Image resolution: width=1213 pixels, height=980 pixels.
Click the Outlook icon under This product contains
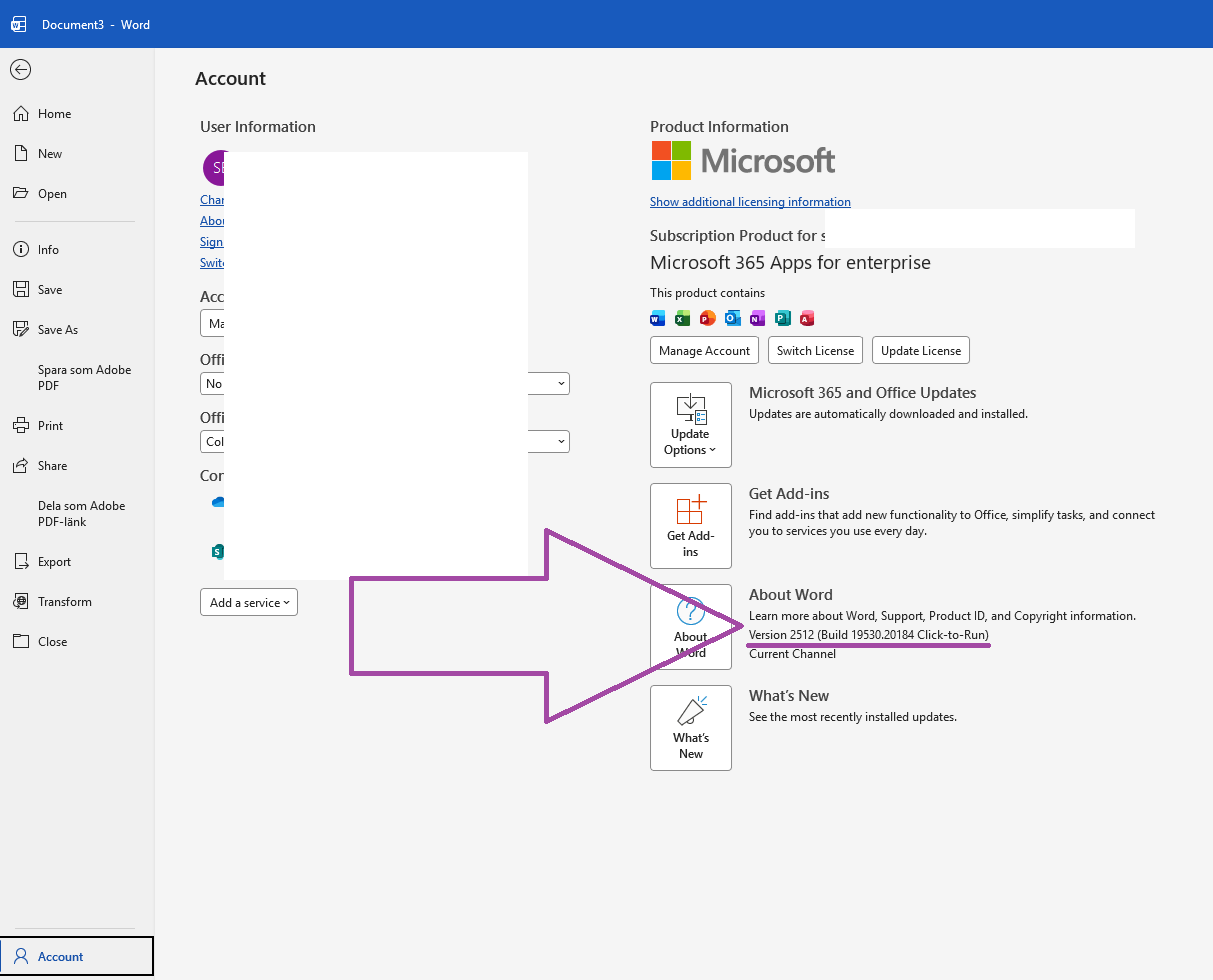point(732,318)
